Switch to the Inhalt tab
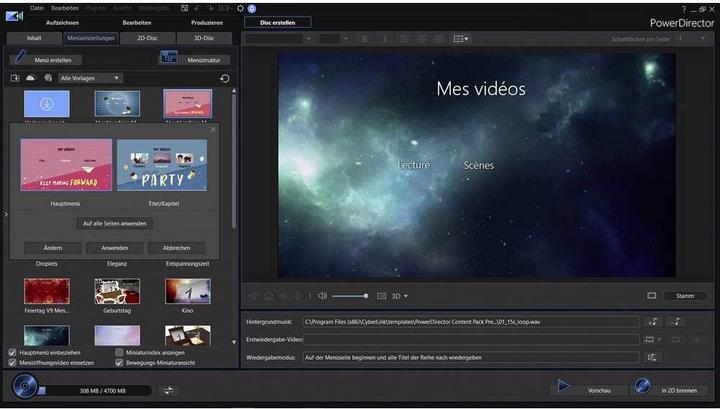The width and height of the screenshot is (720, 409). [34, 38]
